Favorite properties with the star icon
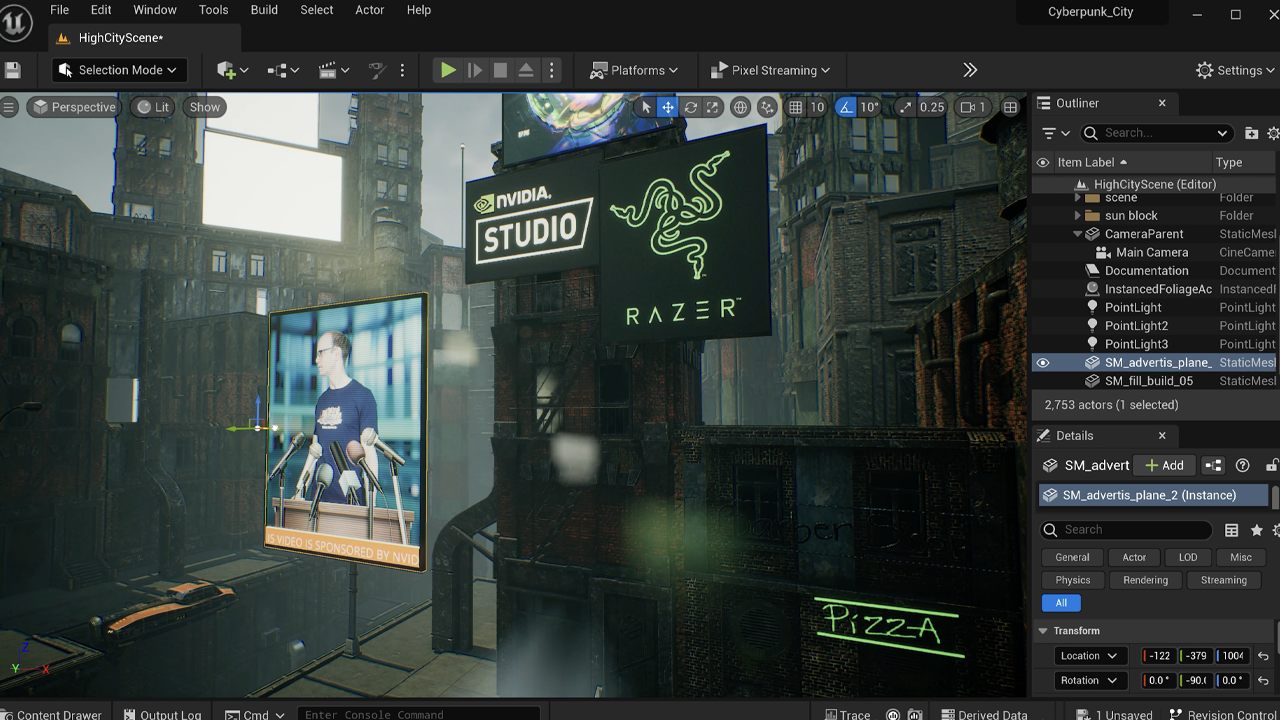 [1257, 530]
